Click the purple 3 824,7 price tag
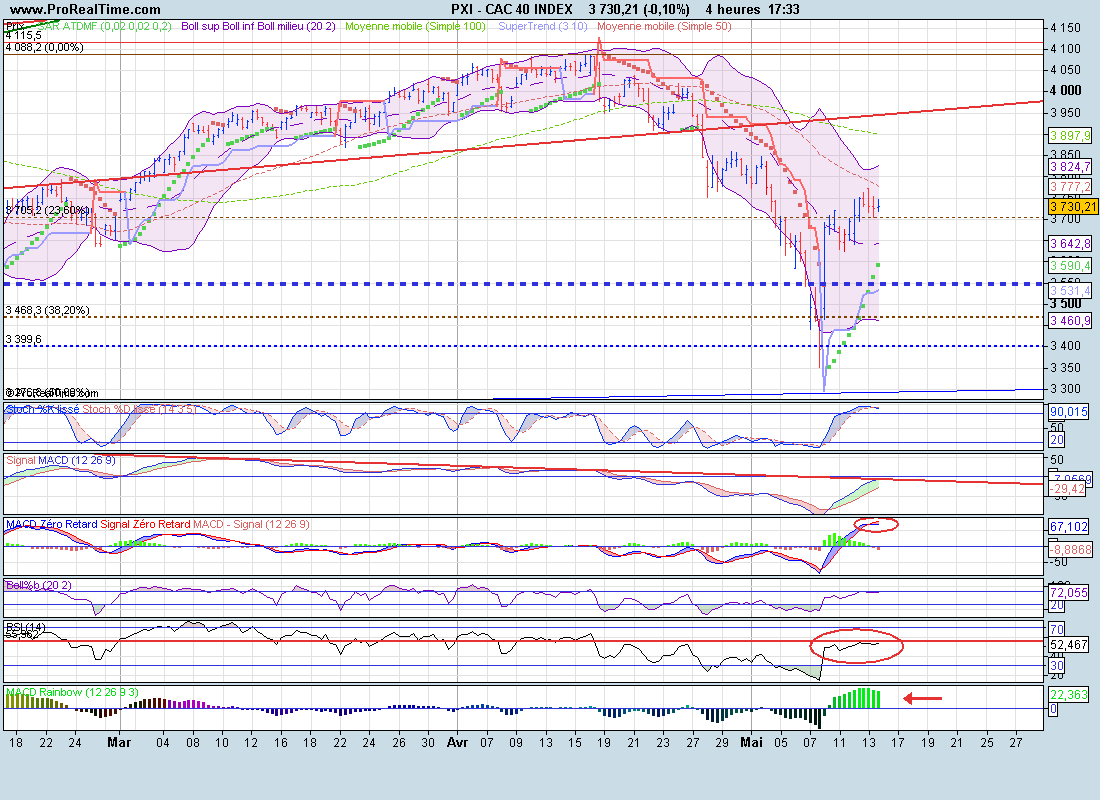Screen dimensions: 1100x800 1071,167
